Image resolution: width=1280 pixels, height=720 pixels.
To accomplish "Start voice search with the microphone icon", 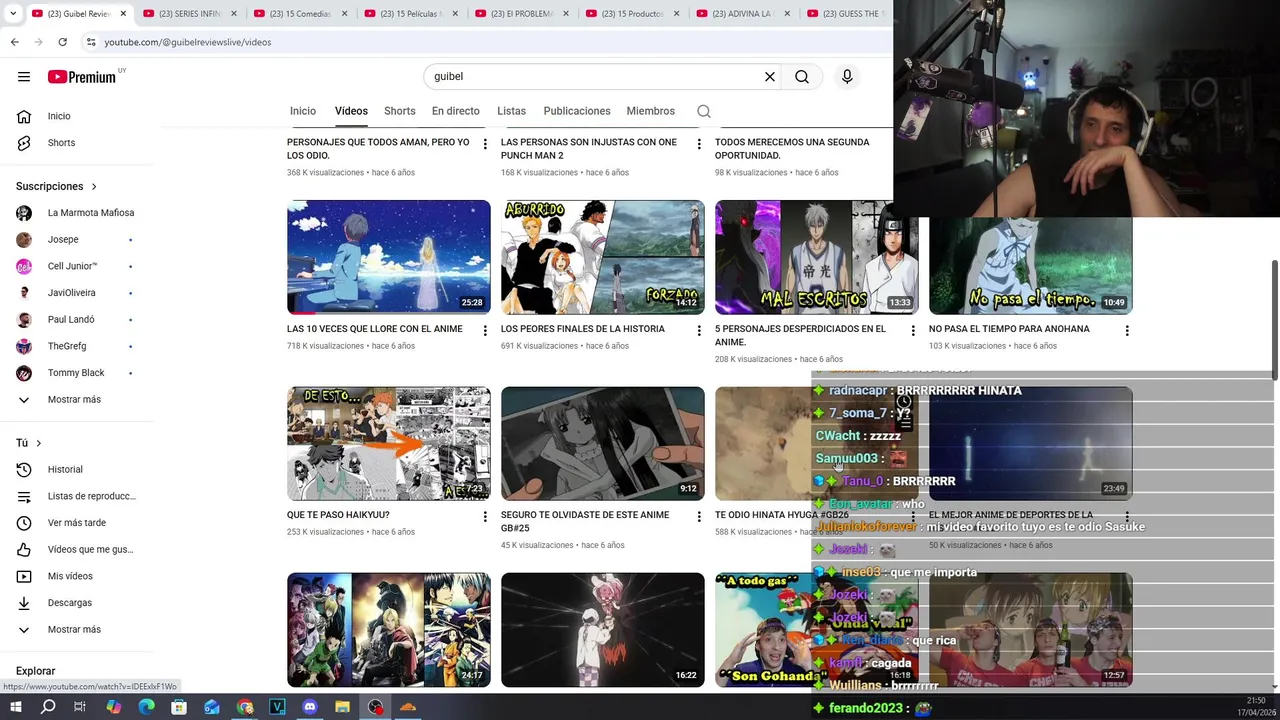I will point(847,77).
